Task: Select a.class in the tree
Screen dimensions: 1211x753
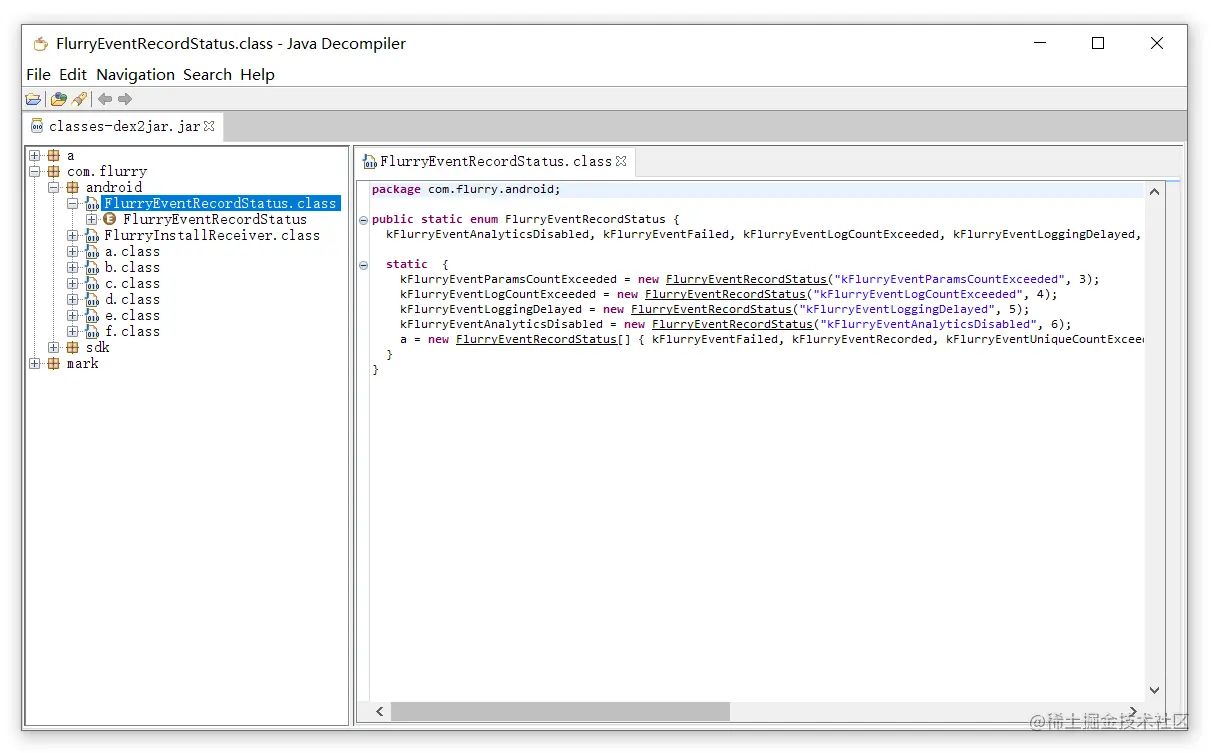Action: [x=132, y=252]
